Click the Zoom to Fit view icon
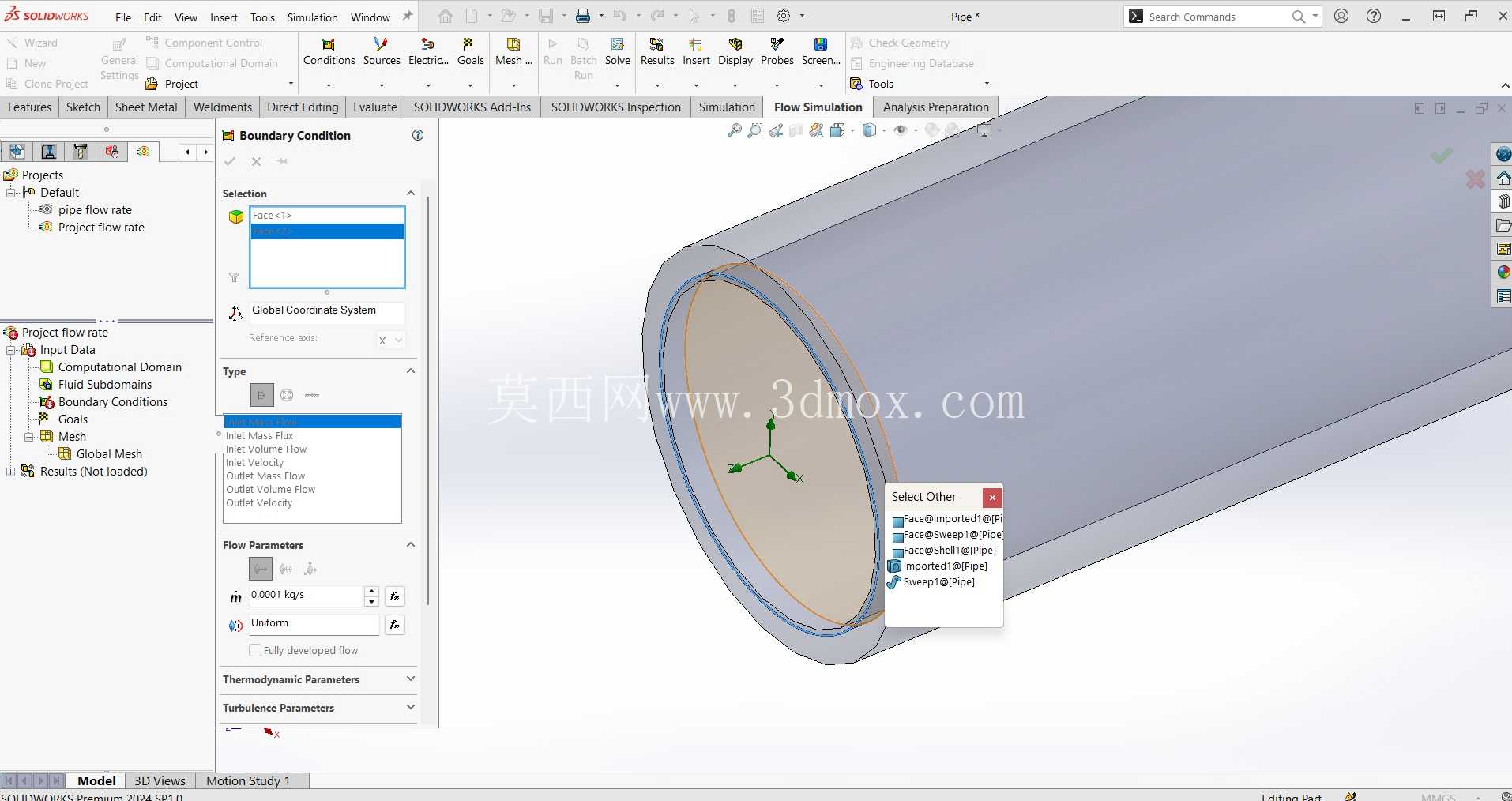 click(x=735, y=130)
